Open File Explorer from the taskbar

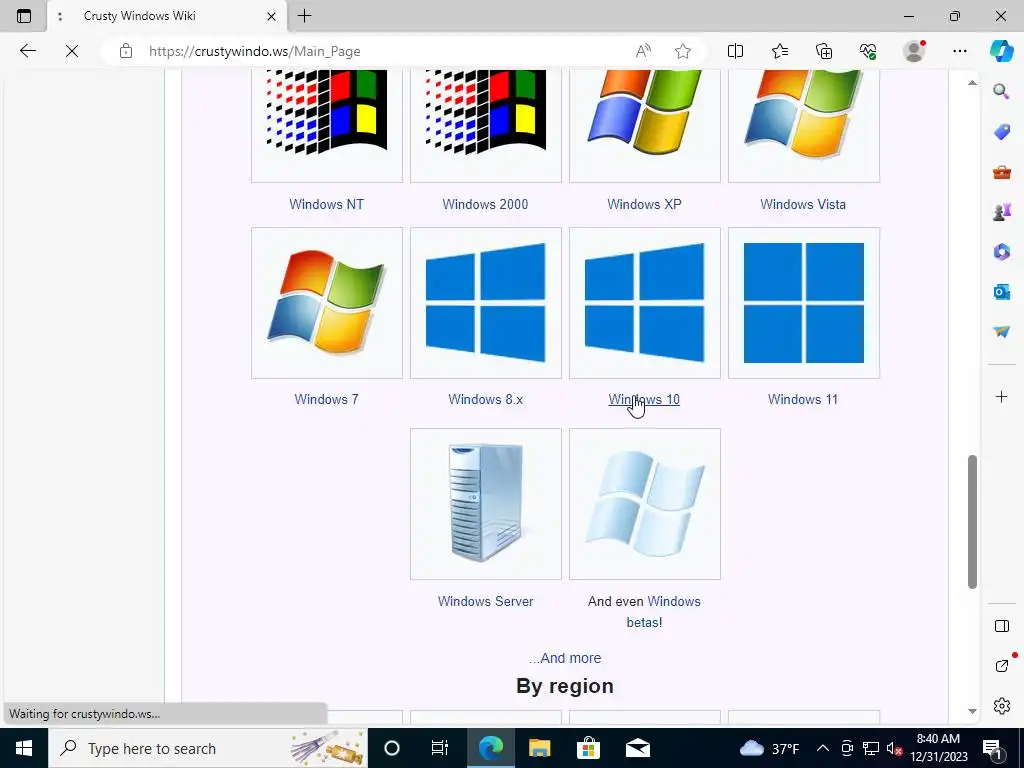coord(539,748)
